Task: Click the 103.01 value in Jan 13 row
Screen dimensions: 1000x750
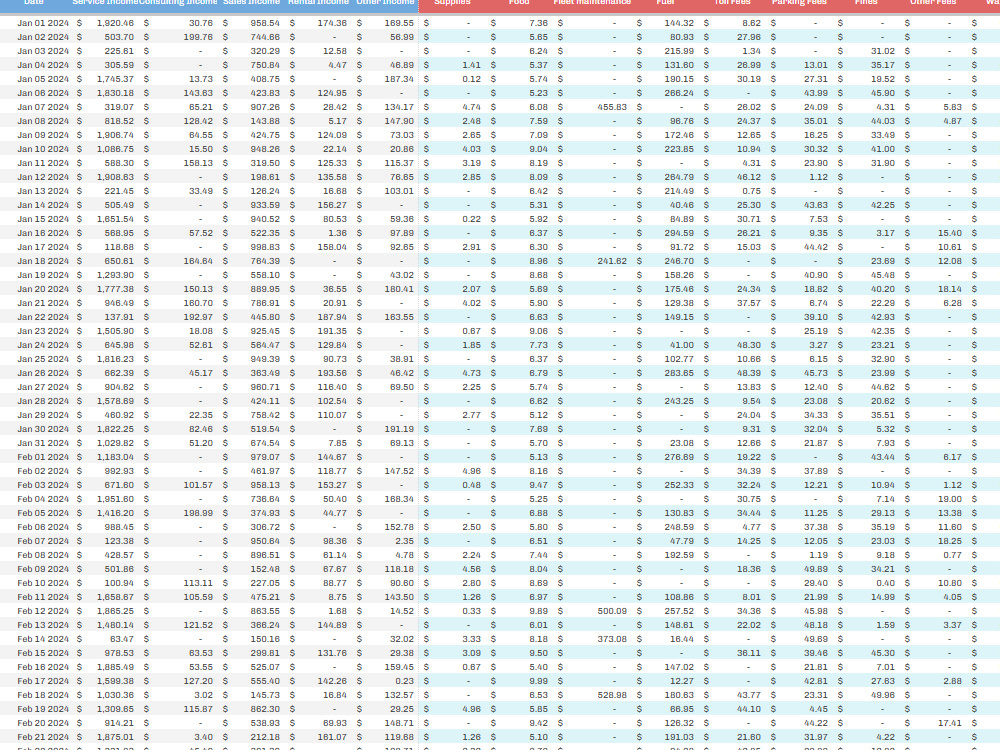Action: pyautogui.click(x=399, y=191)
